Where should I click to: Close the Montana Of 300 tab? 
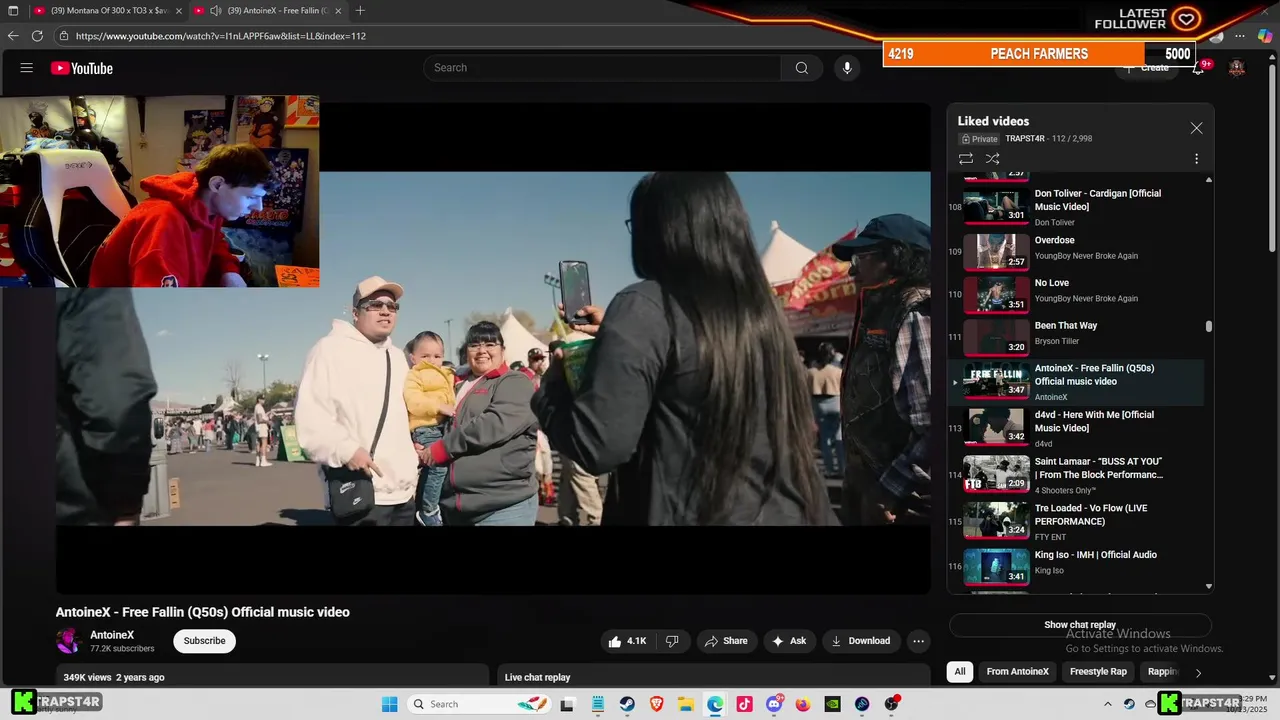179,11
